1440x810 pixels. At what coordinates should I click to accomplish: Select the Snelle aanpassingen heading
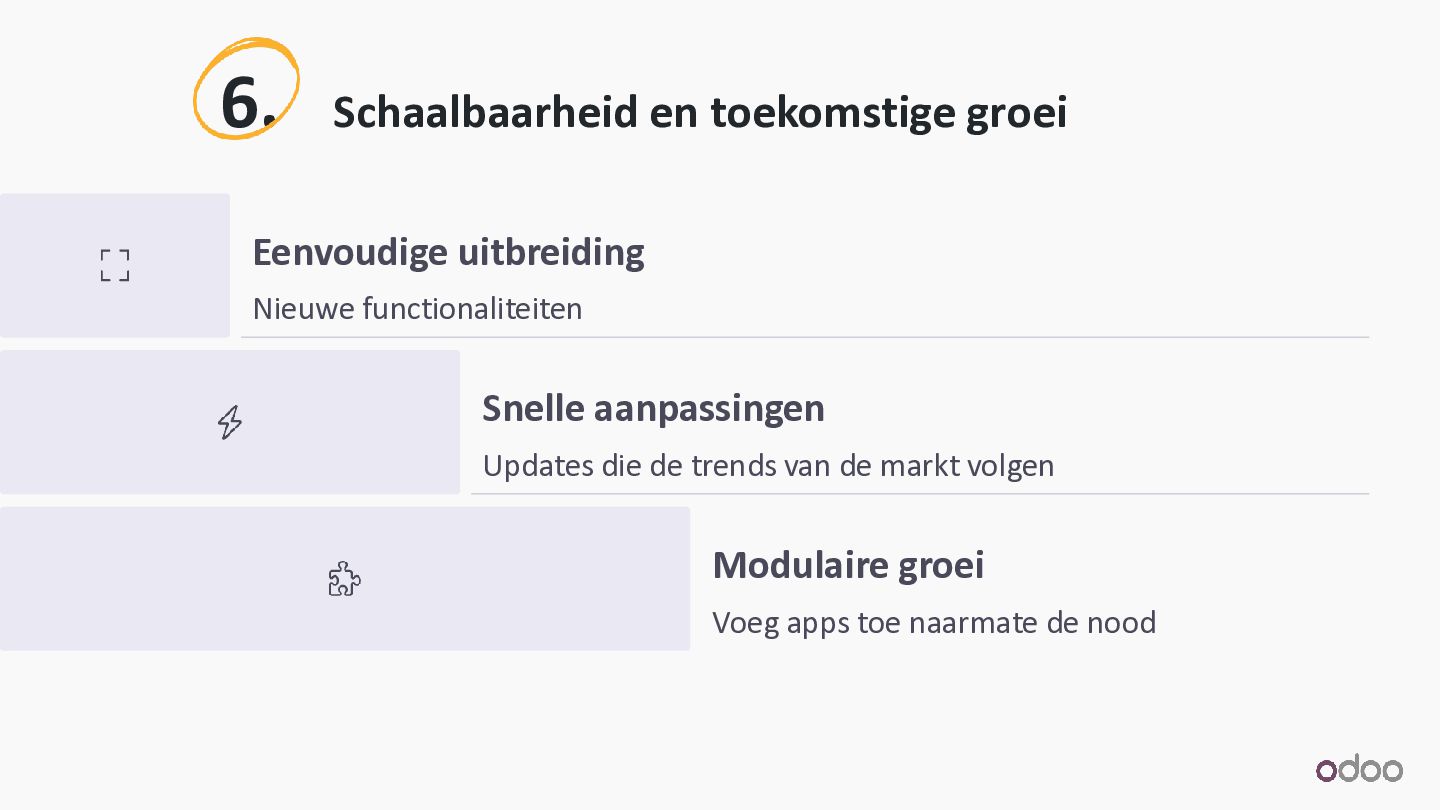[x=653, y=408]
